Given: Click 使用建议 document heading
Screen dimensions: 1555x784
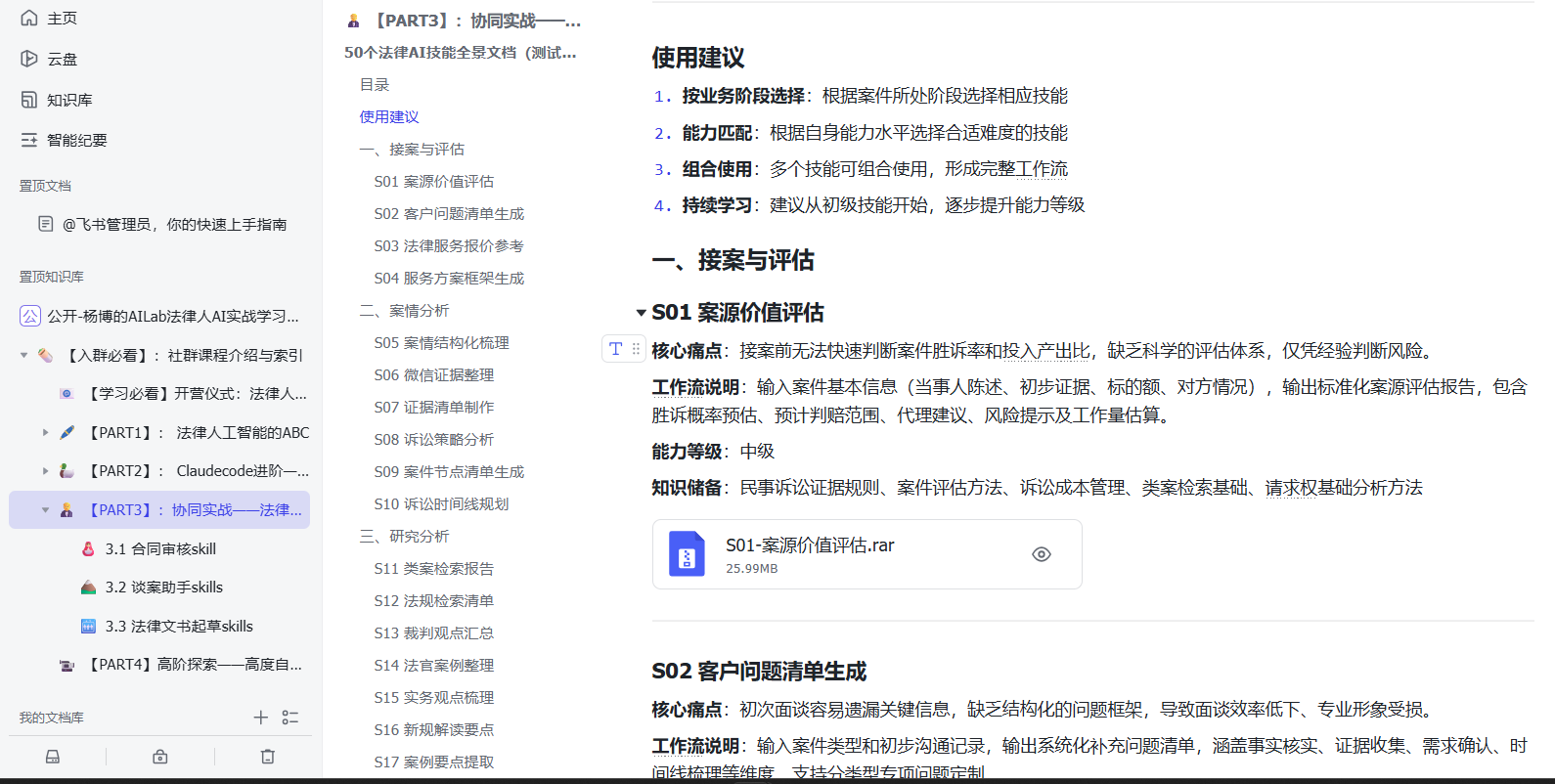Looking at the screenshot, I should point(698,58).
